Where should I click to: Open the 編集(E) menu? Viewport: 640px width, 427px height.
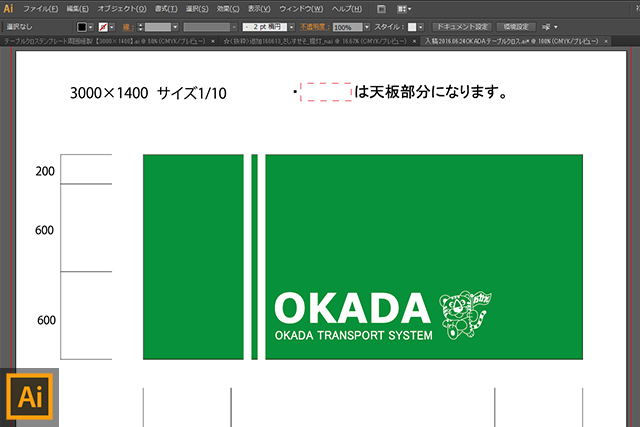click(x=78, y=9)
